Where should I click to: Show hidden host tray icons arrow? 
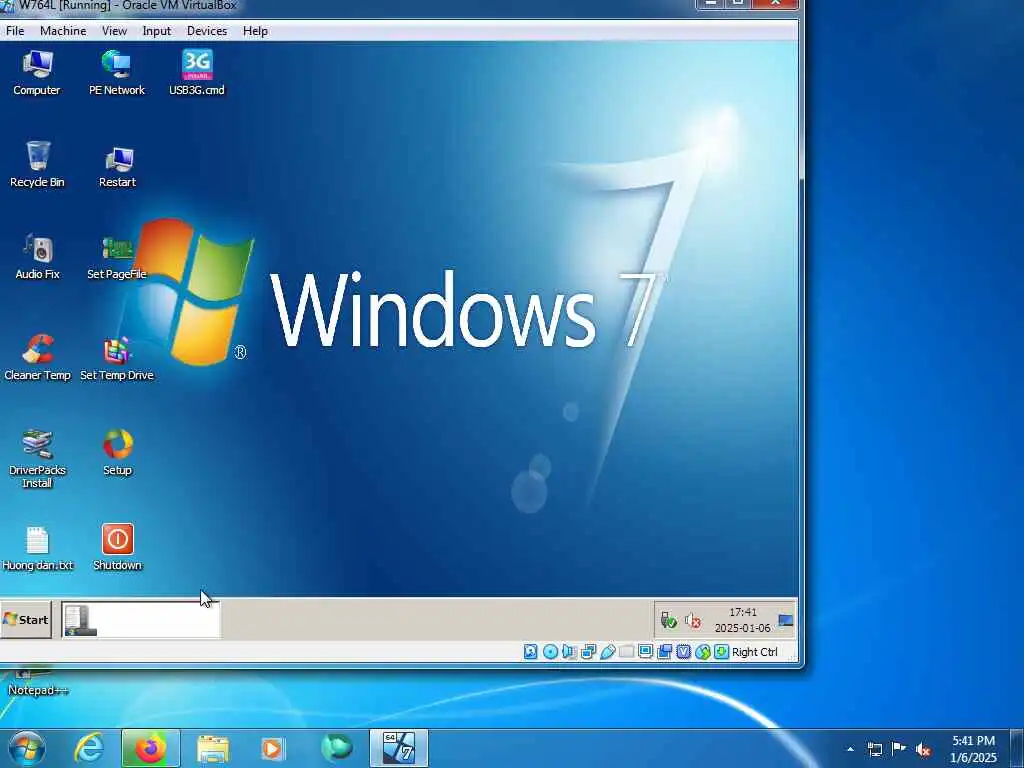(x=850, y=749)
